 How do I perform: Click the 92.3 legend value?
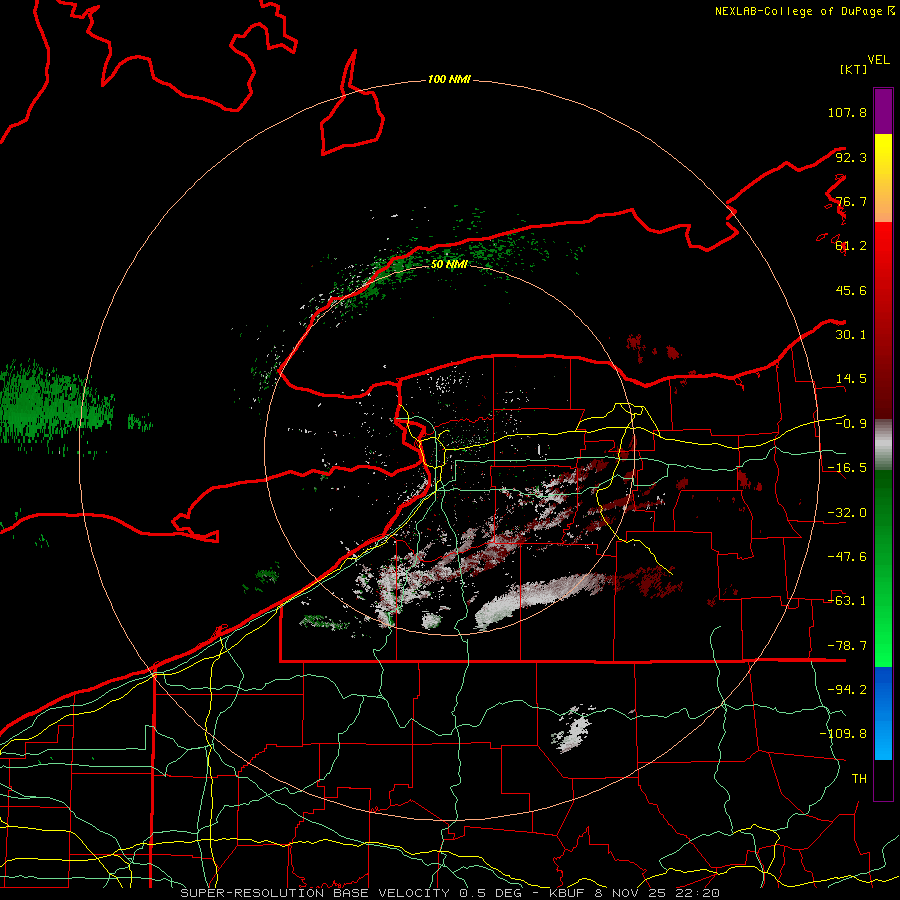pos(851,157)
